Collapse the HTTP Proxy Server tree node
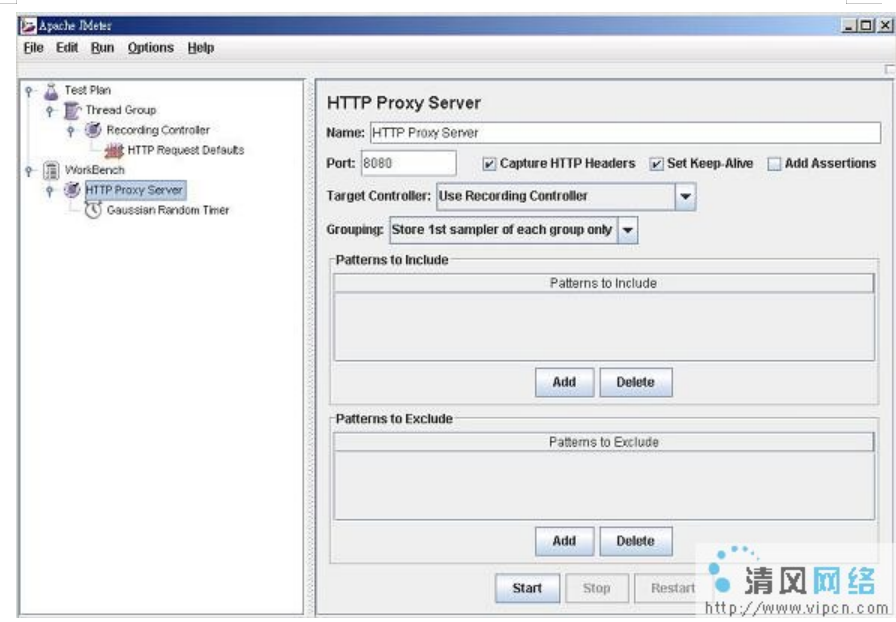 click(x=50, y=191)
